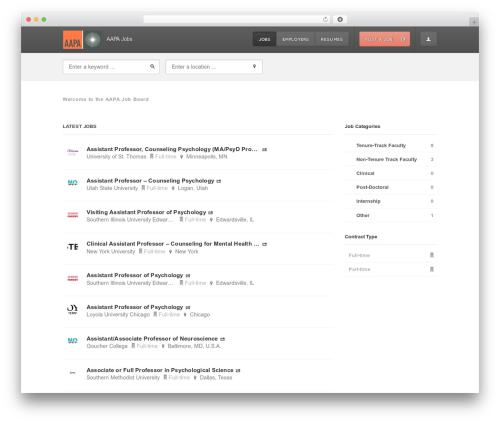Click bookmark icon in New York University row
This screenshot has width=500, height=423.
coord(141,251)
